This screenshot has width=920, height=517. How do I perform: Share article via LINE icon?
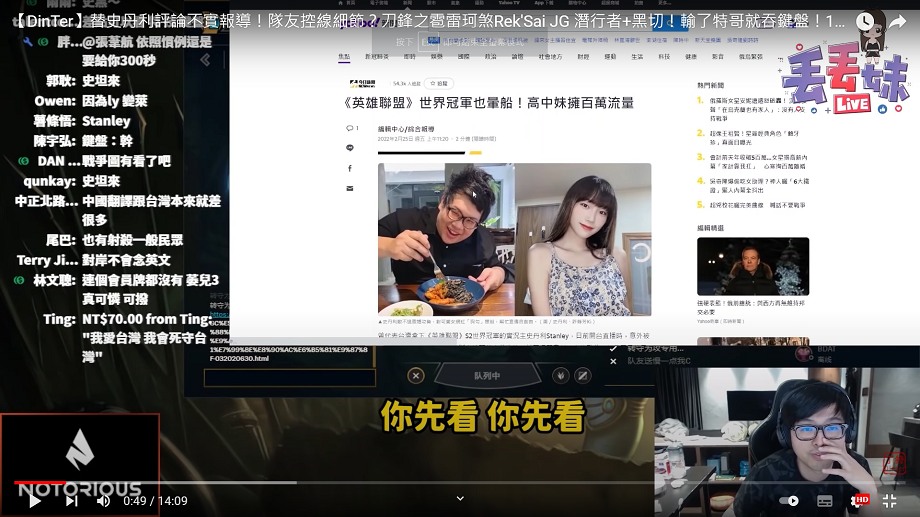(350, 148)
